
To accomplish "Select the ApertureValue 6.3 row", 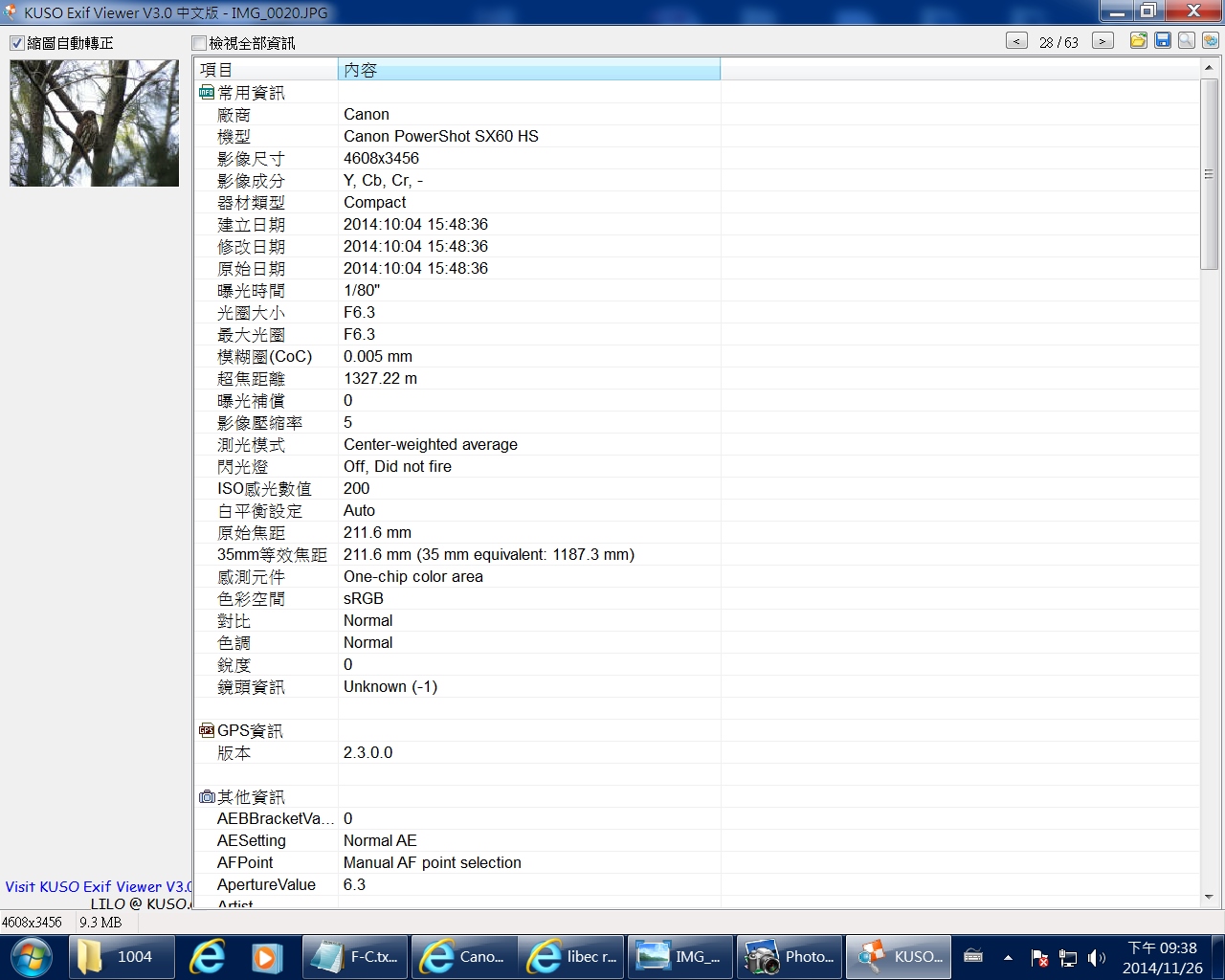I will point(697,885).
